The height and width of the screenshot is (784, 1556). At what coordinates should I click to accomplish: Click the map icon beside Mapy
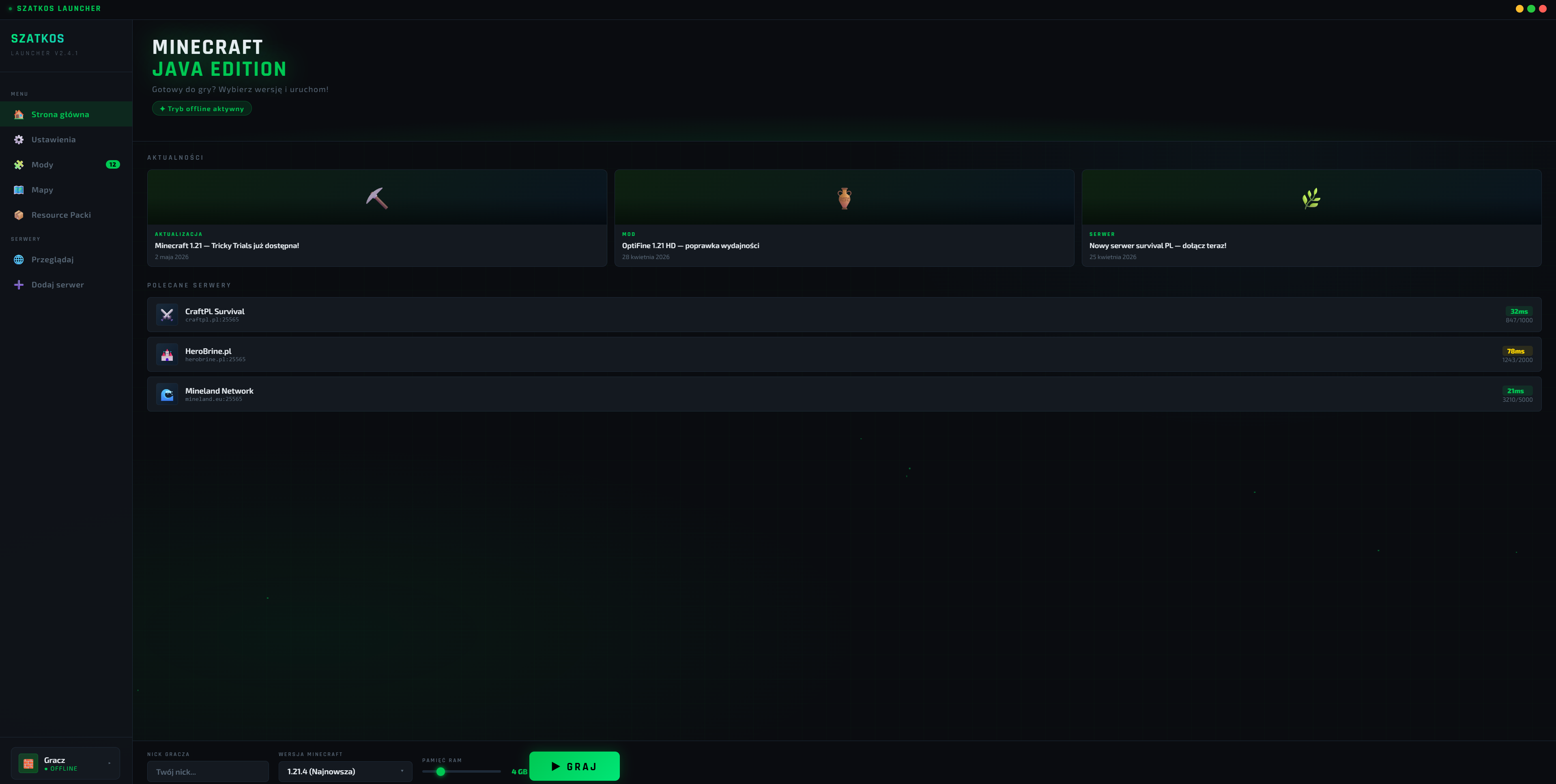click(19, 189)
